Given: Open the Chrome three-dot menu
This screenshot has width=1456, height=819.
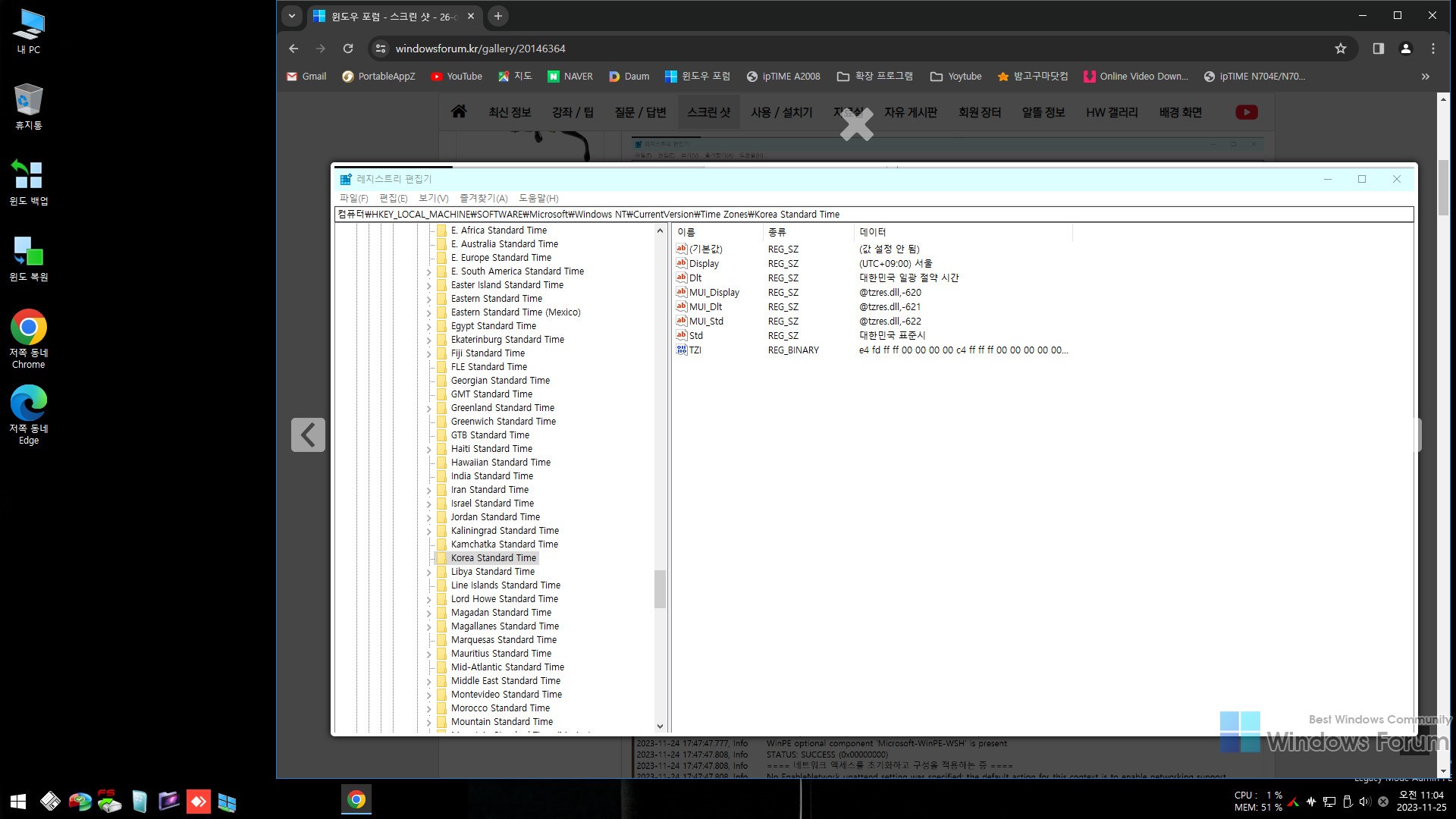Looking at the screenshot, I should [x=1433, y=49].
